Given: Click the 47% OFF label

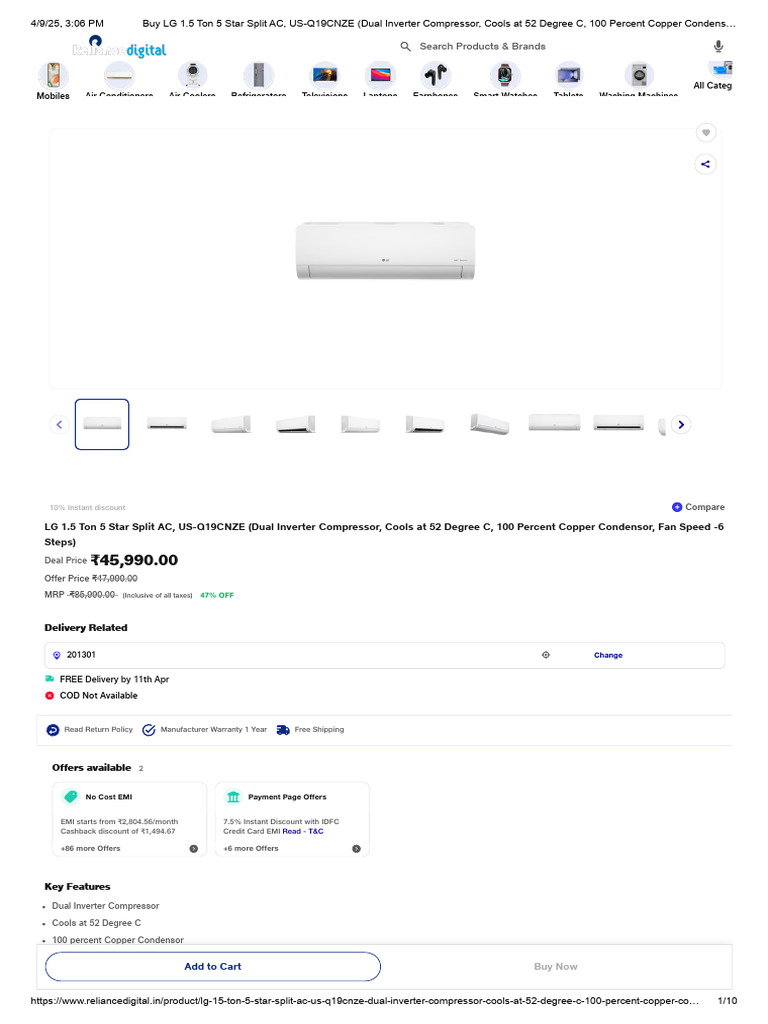Looking at the screenshot, I should tap(217, 595).
